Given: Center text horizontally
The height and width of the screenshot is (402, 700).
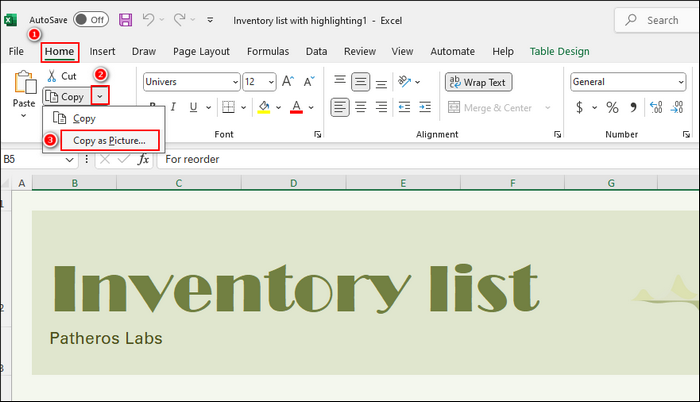Looking at the screenshot, I should (x=361, y=107).
